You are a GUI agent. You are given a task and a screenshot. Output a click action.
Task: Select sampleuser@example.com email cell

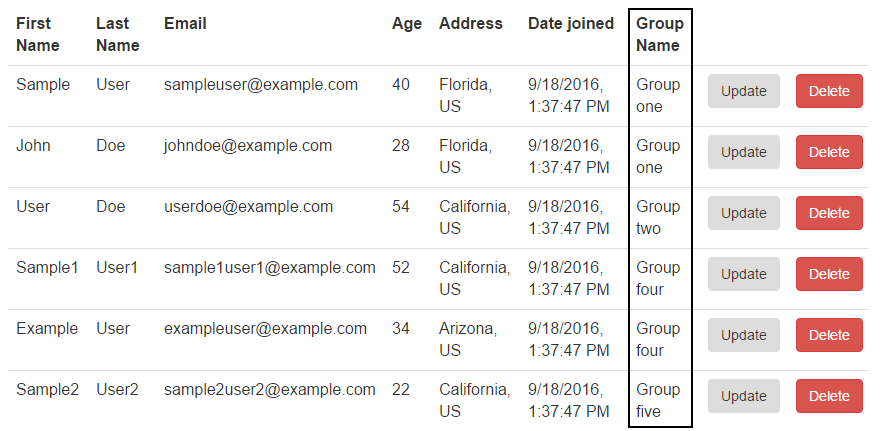point(260,85)
